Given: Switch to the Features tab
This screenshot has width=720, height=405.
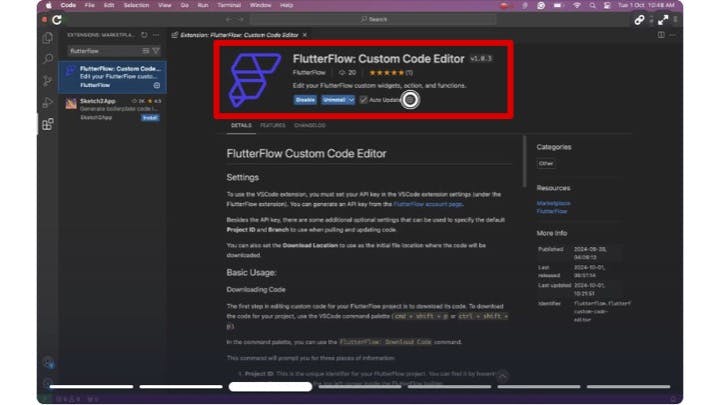Looking at the screenshot, I should [x=273, y=125].
